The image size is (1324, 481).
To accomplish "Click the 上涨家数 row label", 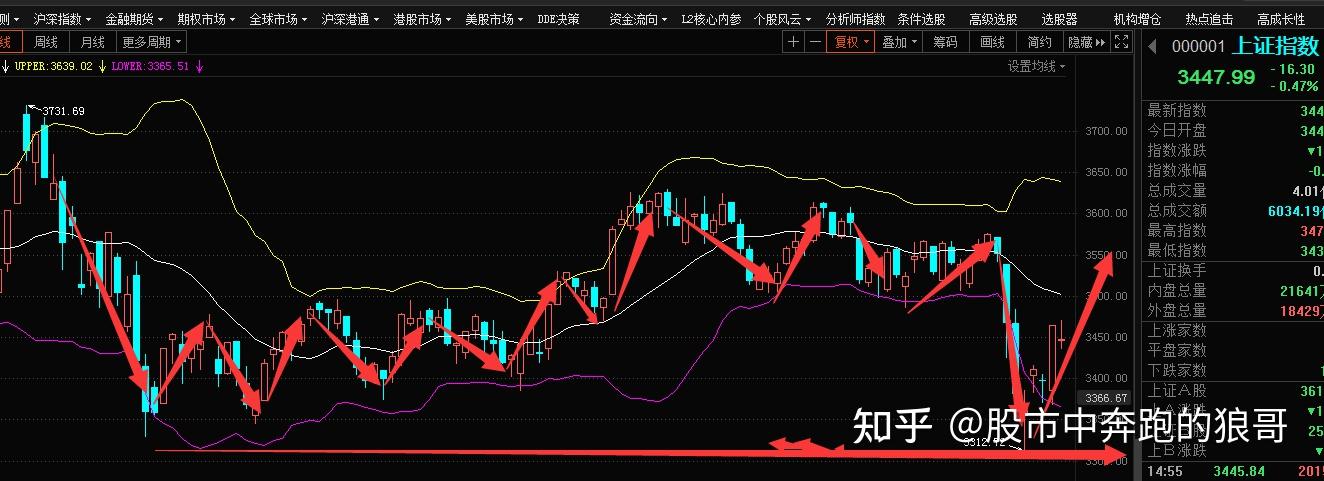I will pyautogui.click(x=1177, y=330).
